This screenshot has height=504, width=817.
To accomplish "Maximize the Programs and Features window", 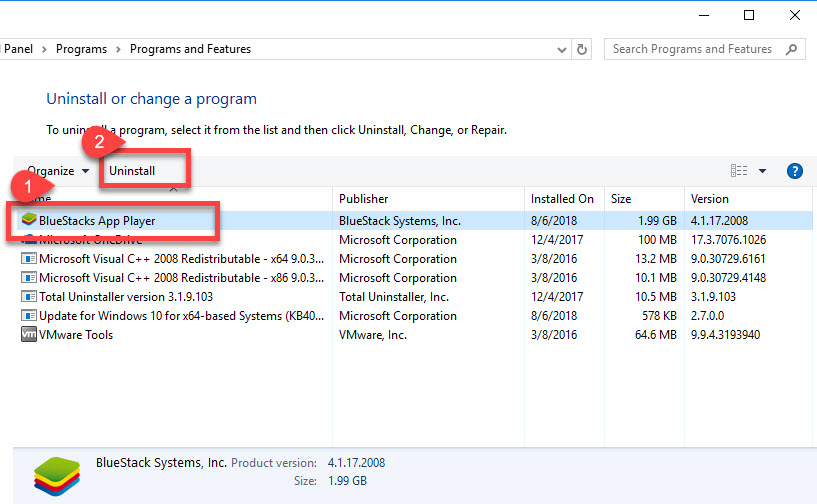I will coord(749,15).
